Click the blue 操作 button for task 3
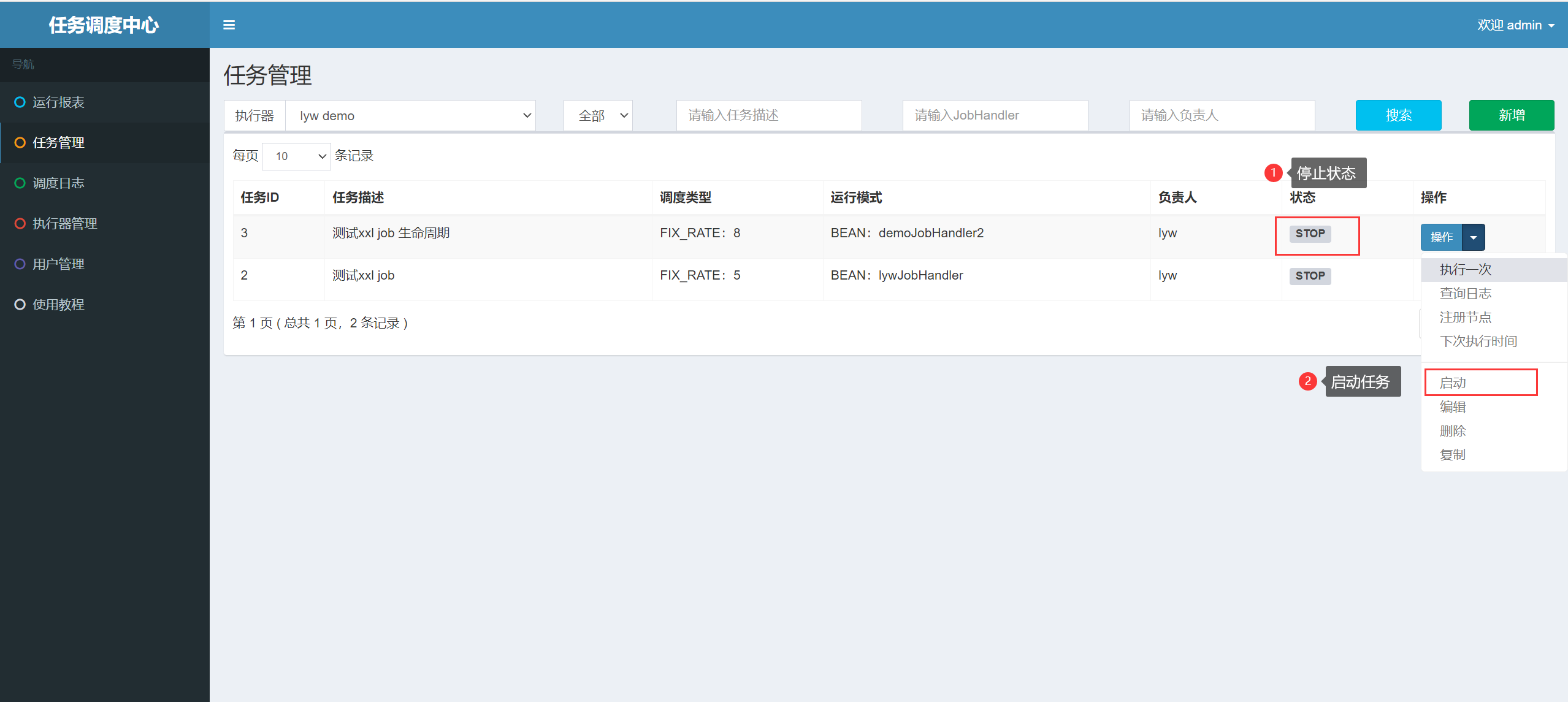 tap(1441, 237)
